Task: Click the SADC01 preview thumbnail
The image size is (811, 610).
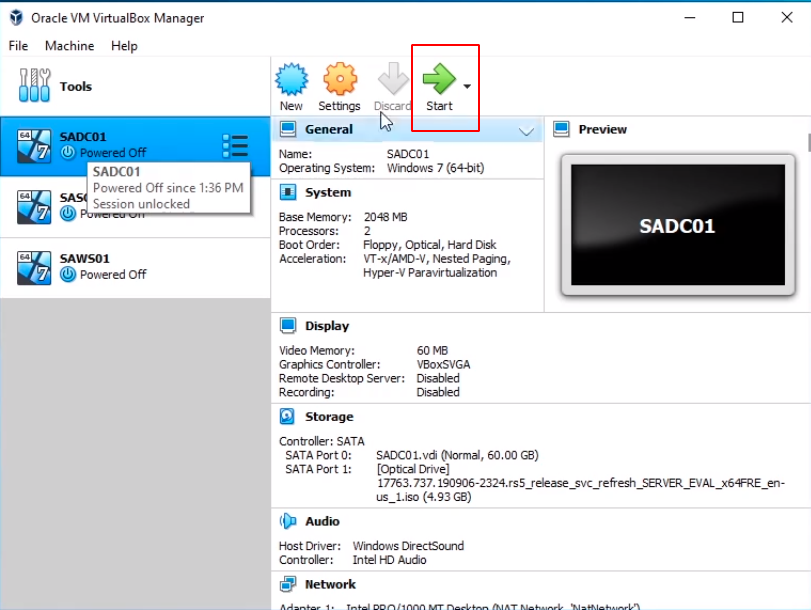Action: point(676,226)
